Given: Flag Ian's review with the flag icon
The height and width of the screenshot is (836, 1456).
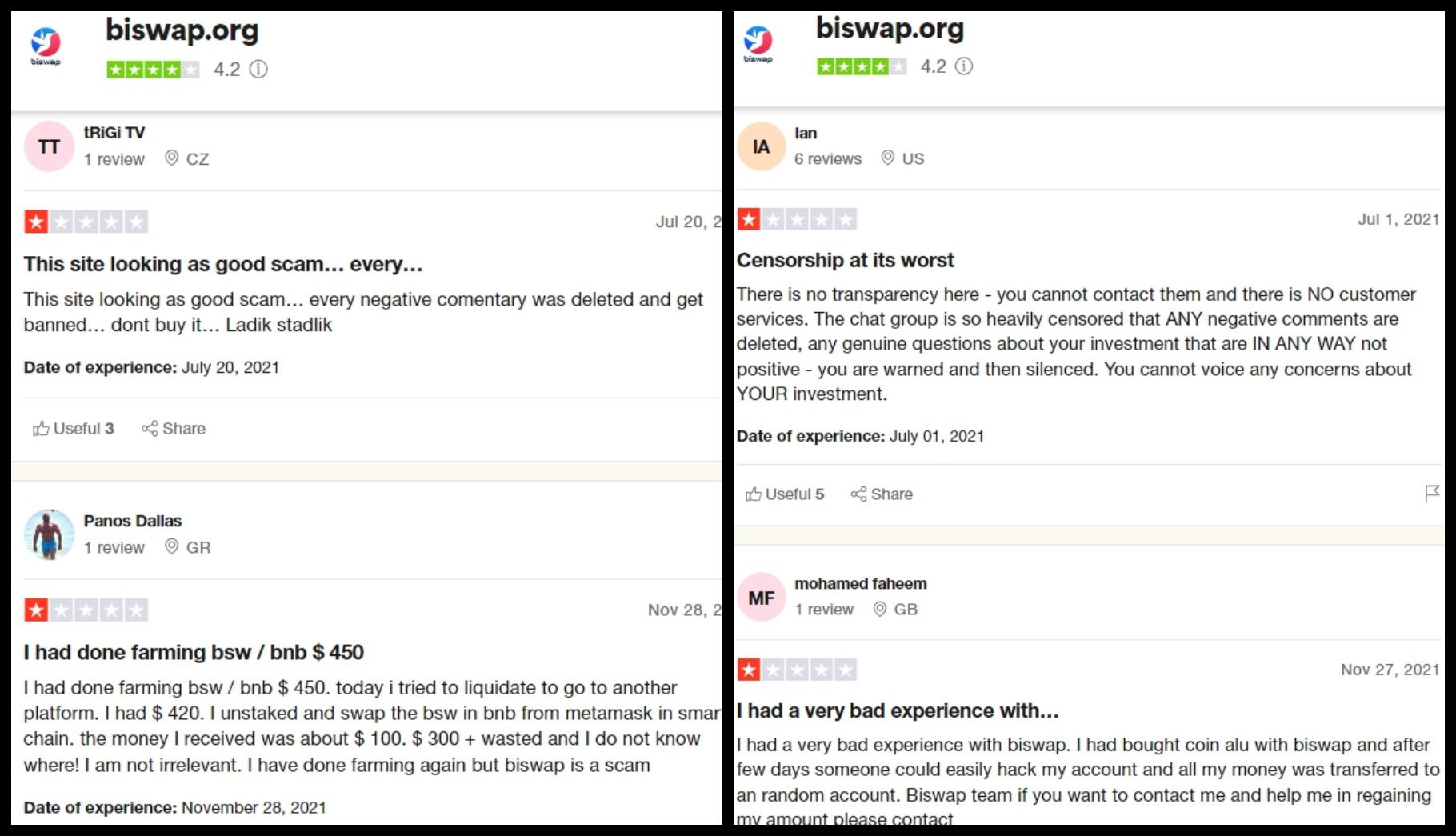Looking at the screenshot, I should tap(1432, 494).
